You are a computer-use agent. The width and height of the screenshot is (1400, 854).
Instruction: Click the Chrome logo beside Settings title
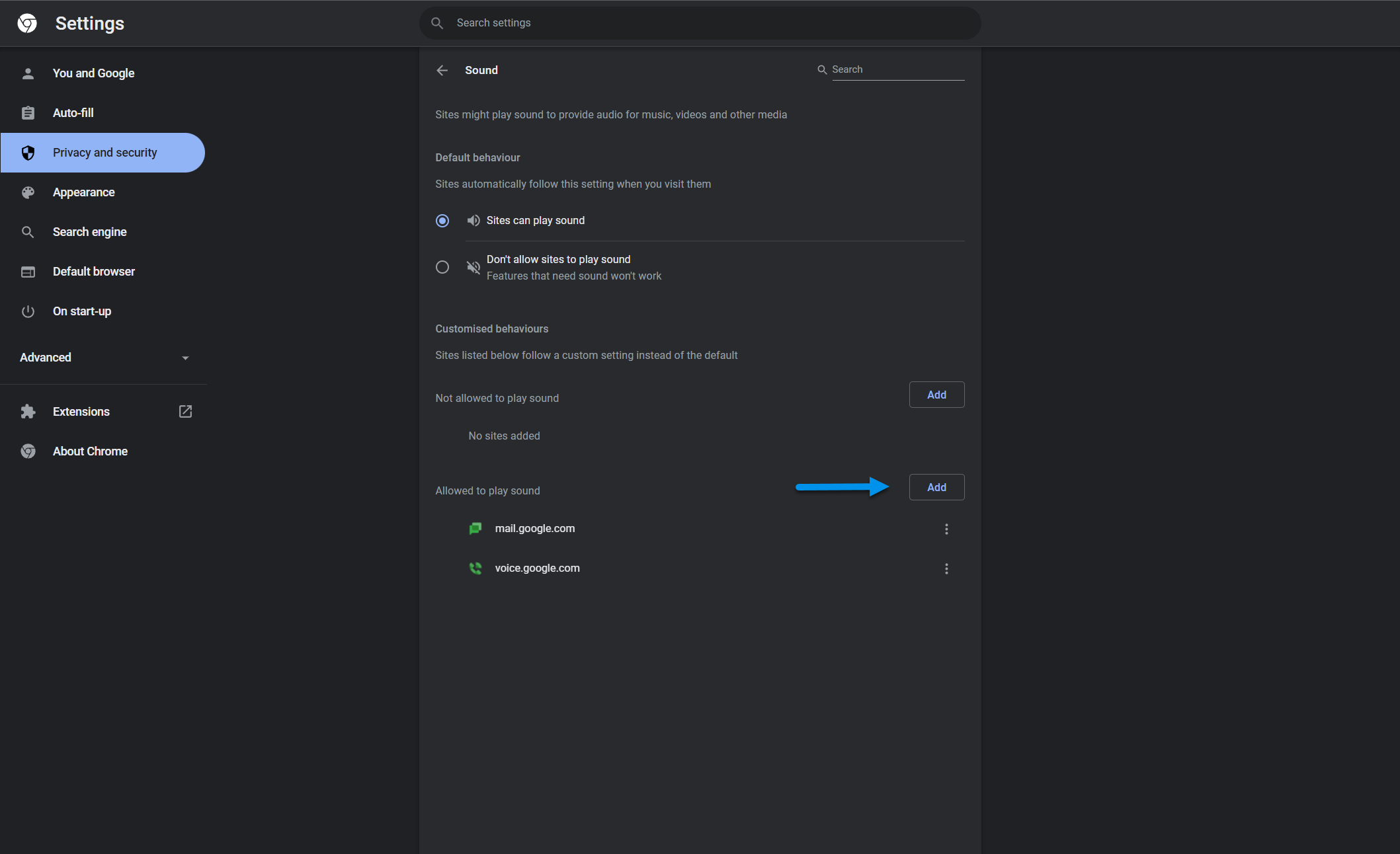(x=27, y=23)
